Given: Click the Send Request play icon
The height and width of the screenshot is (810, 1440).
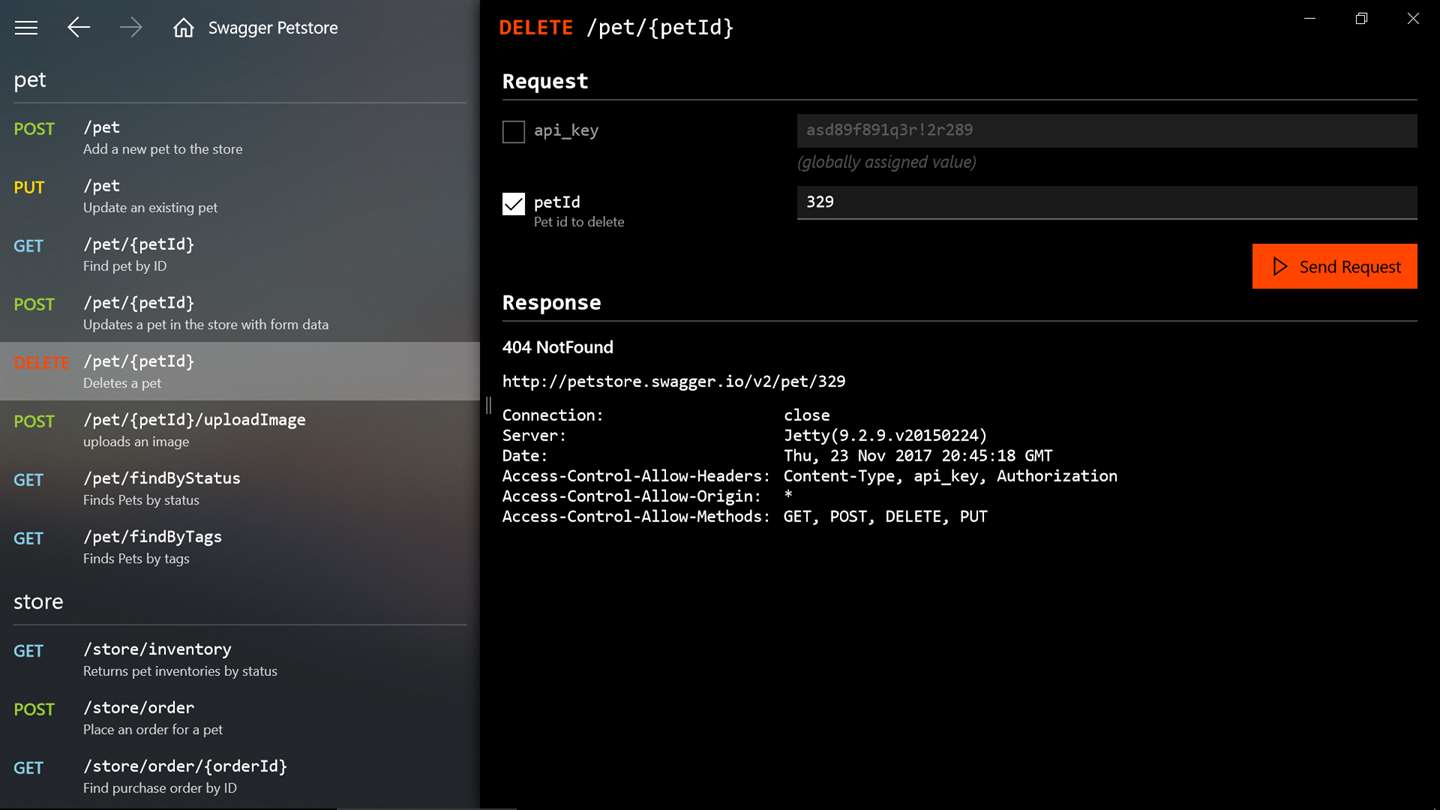Looking at the screenshot, I should [x=1280, y=267].
